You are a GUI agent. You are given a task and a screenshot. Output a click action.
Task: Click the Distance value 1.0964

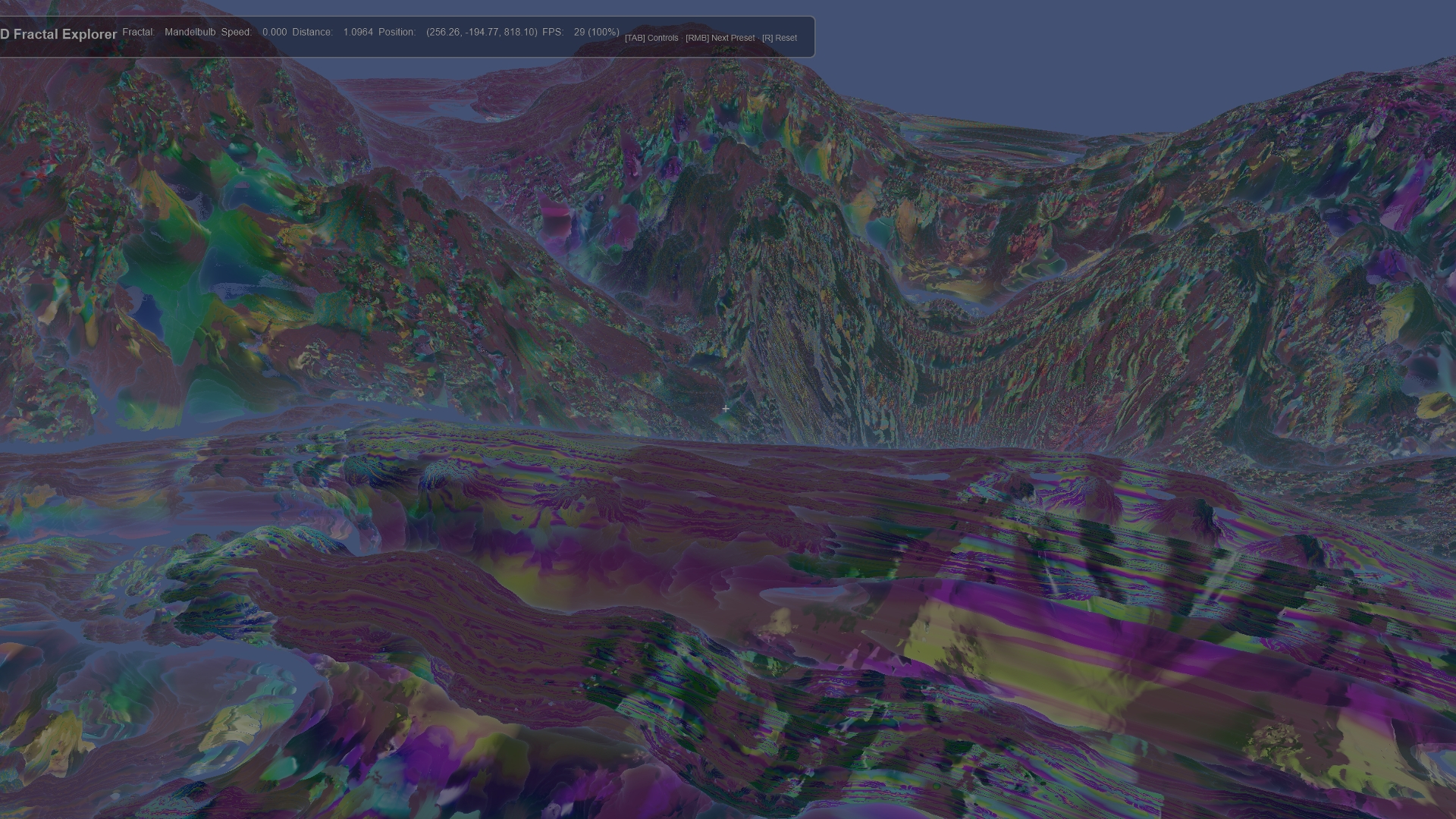coord(358,32)
